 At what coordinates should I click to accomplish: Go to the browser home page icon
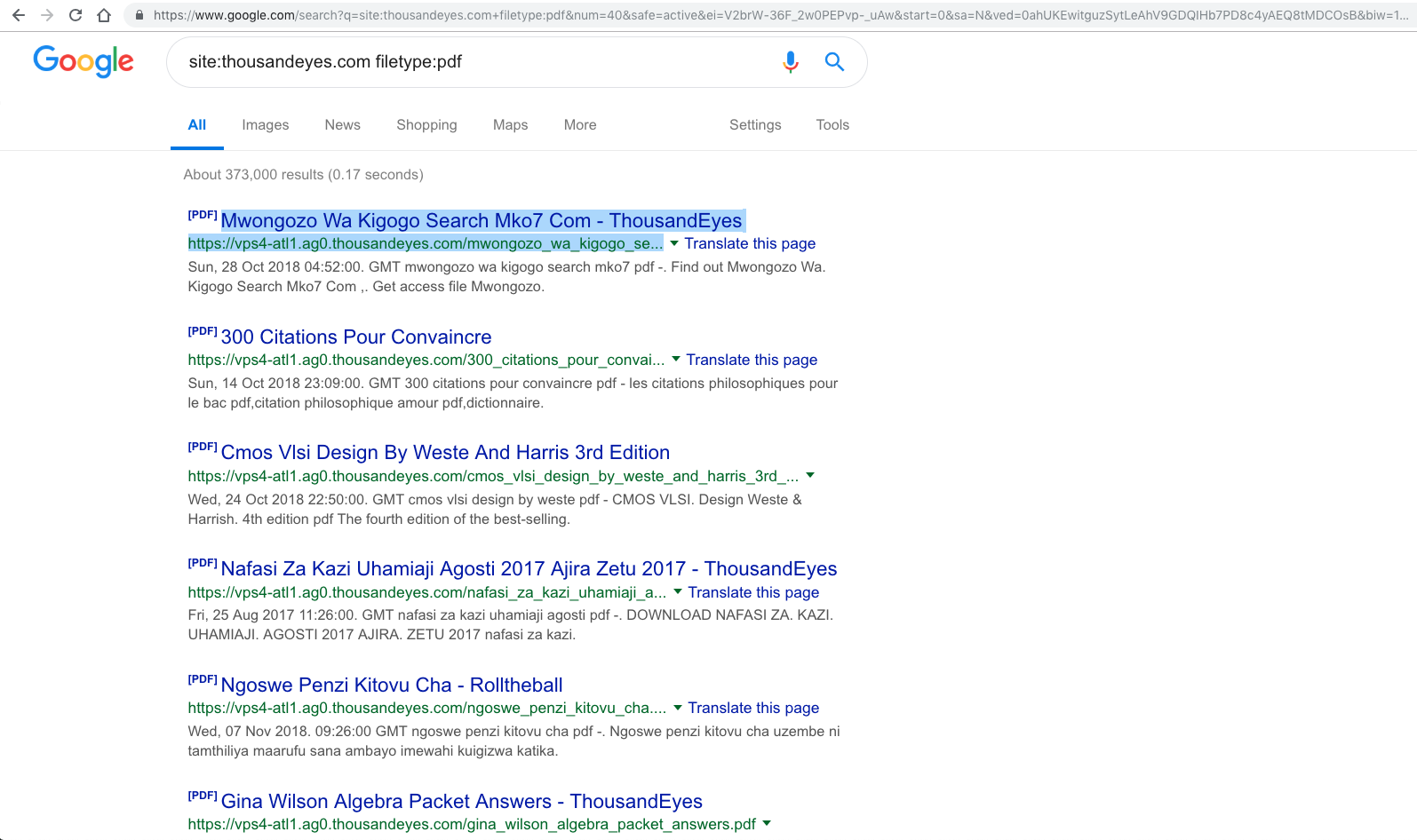point(104,15)
